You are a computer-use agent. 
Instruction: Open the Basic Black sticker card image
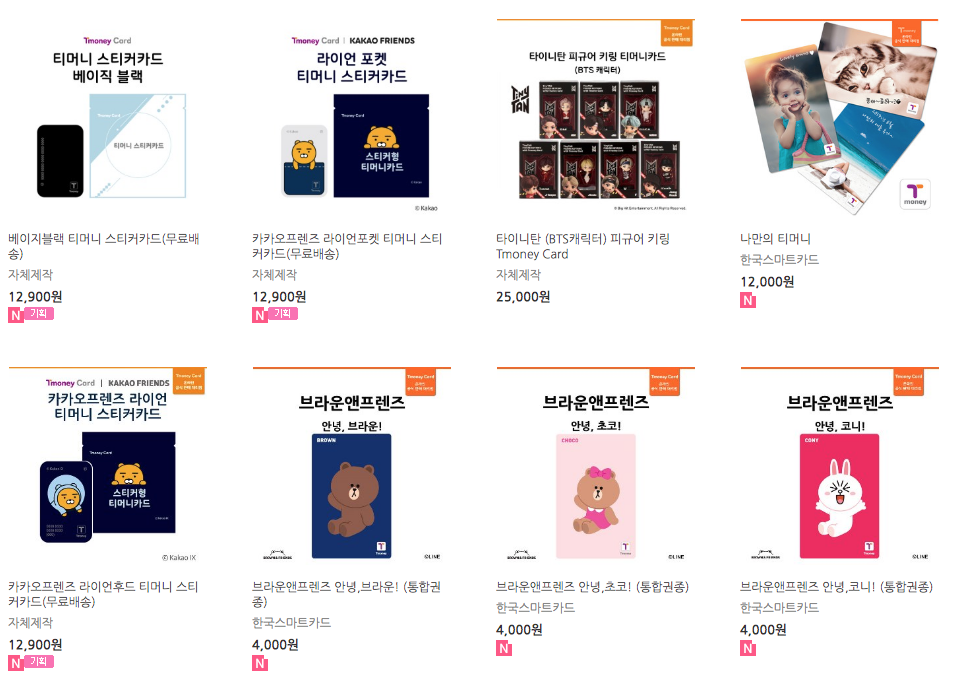pyautogui.click(x=107, y=118)
